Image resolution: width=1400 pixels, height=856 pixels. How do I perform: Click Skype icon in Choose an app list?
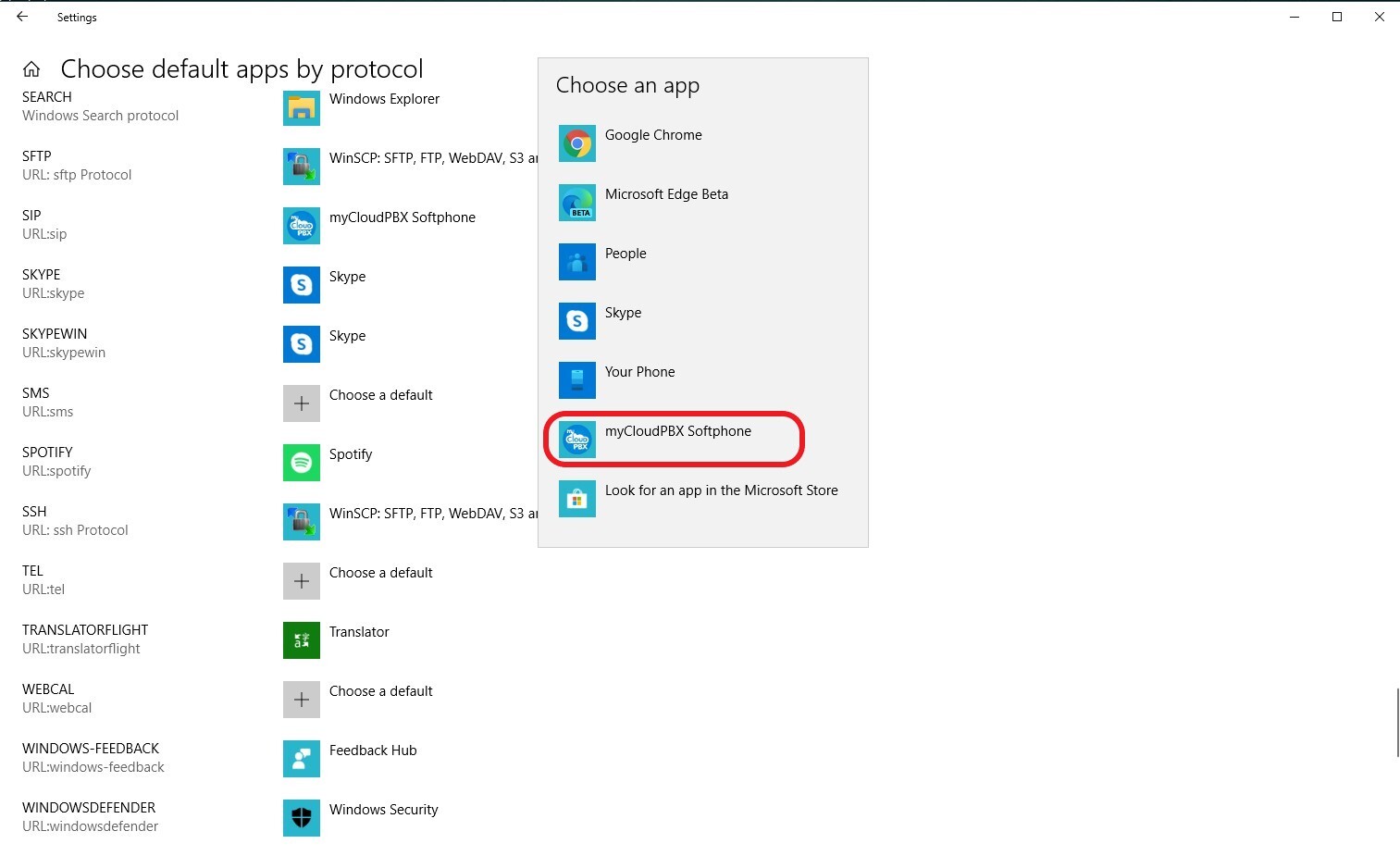(577, 321)
